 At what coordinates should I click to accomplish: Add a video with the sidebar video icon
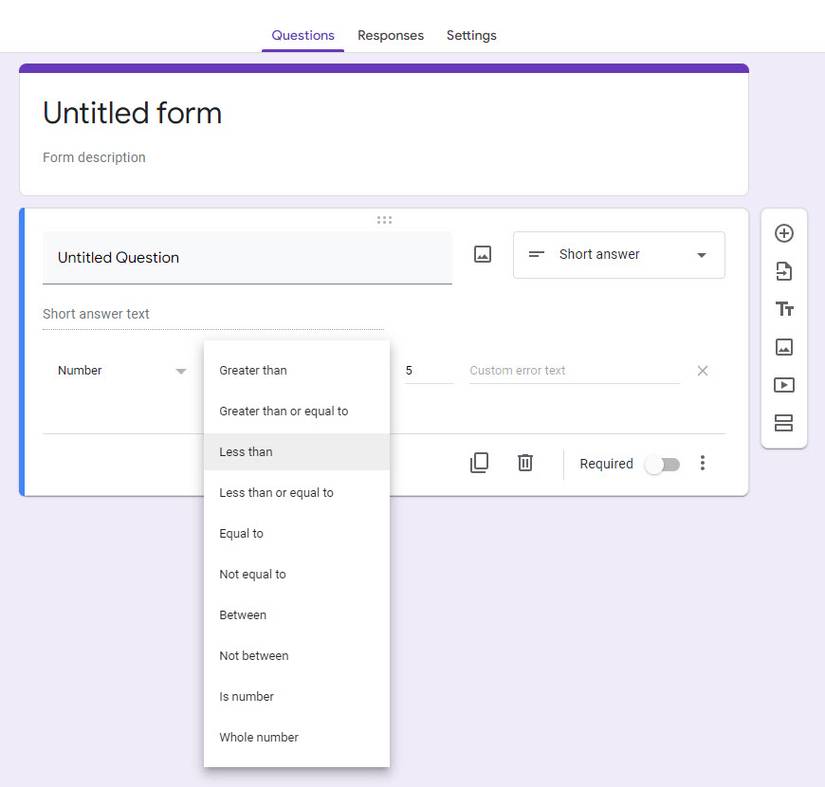point(784,384)
